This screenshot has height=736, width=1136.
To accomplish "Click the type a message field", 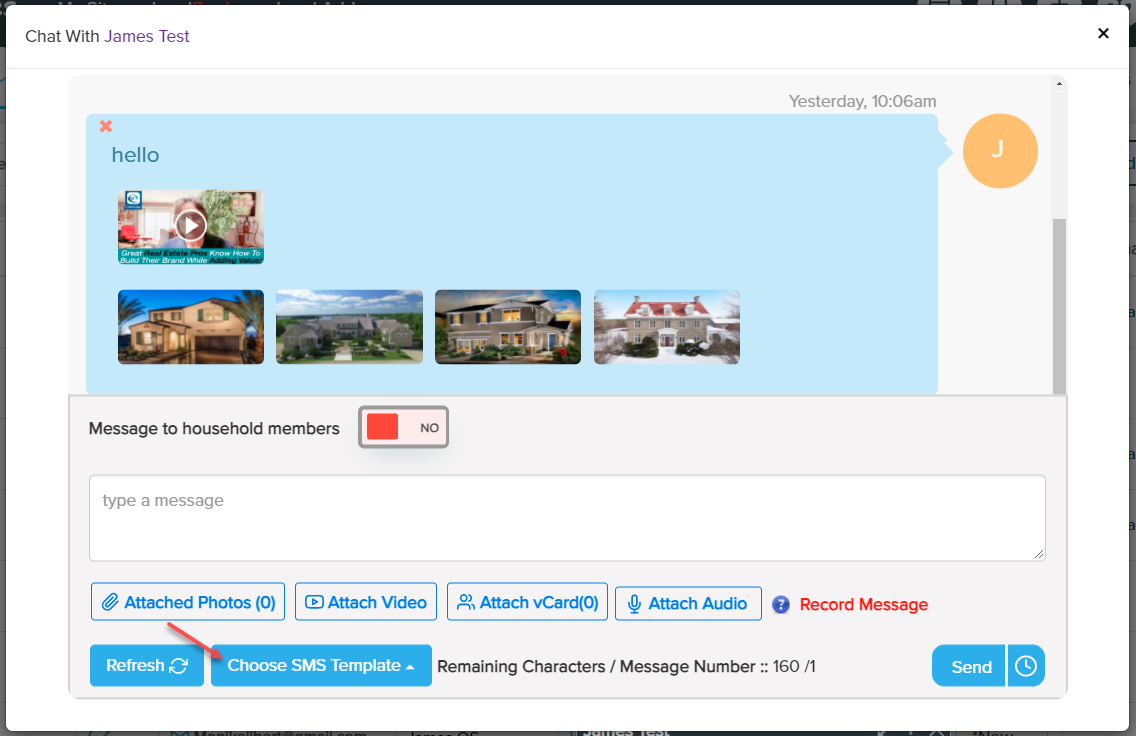I will [567, 518].
